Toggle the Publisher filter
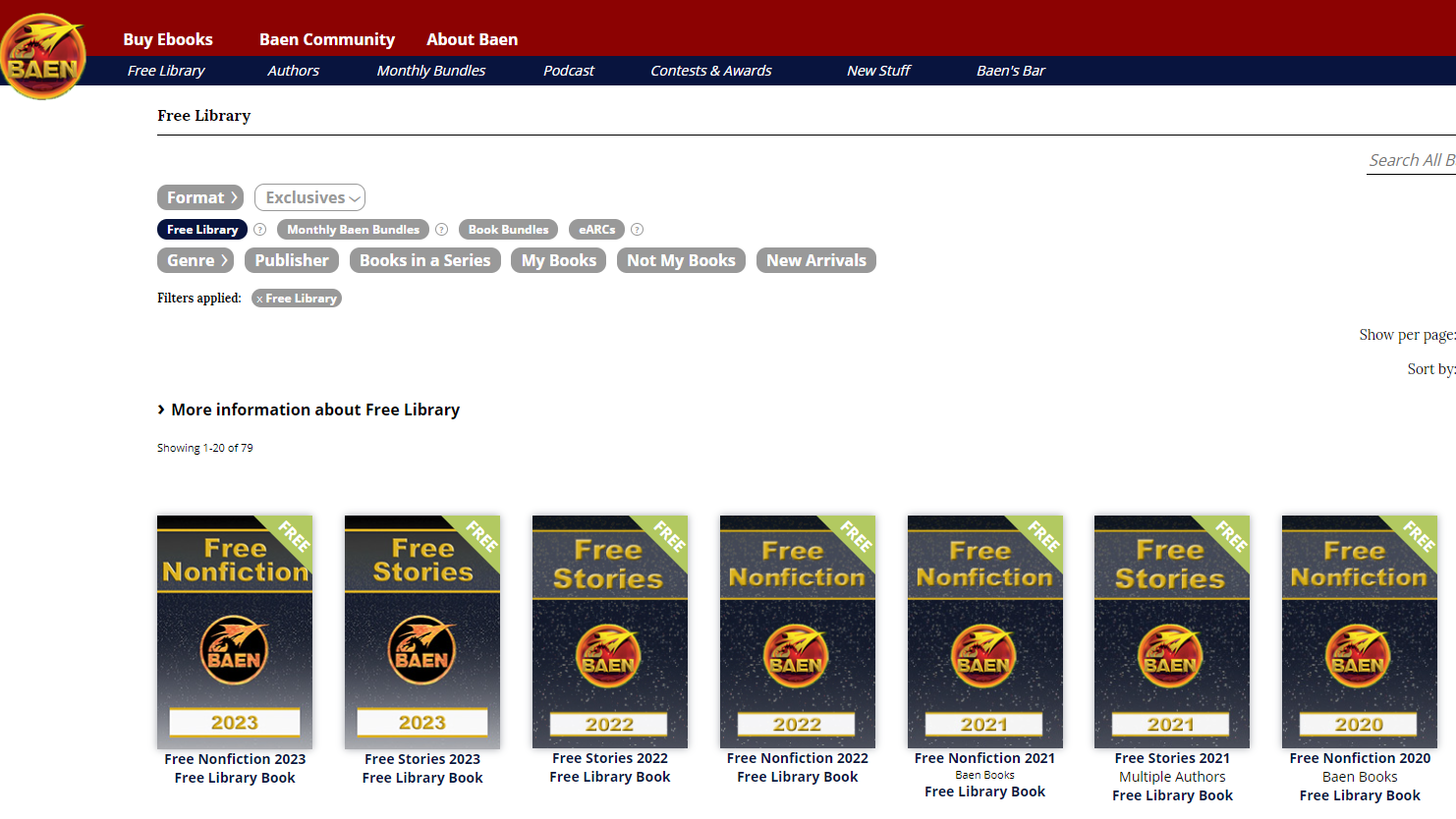 (292, 260)
